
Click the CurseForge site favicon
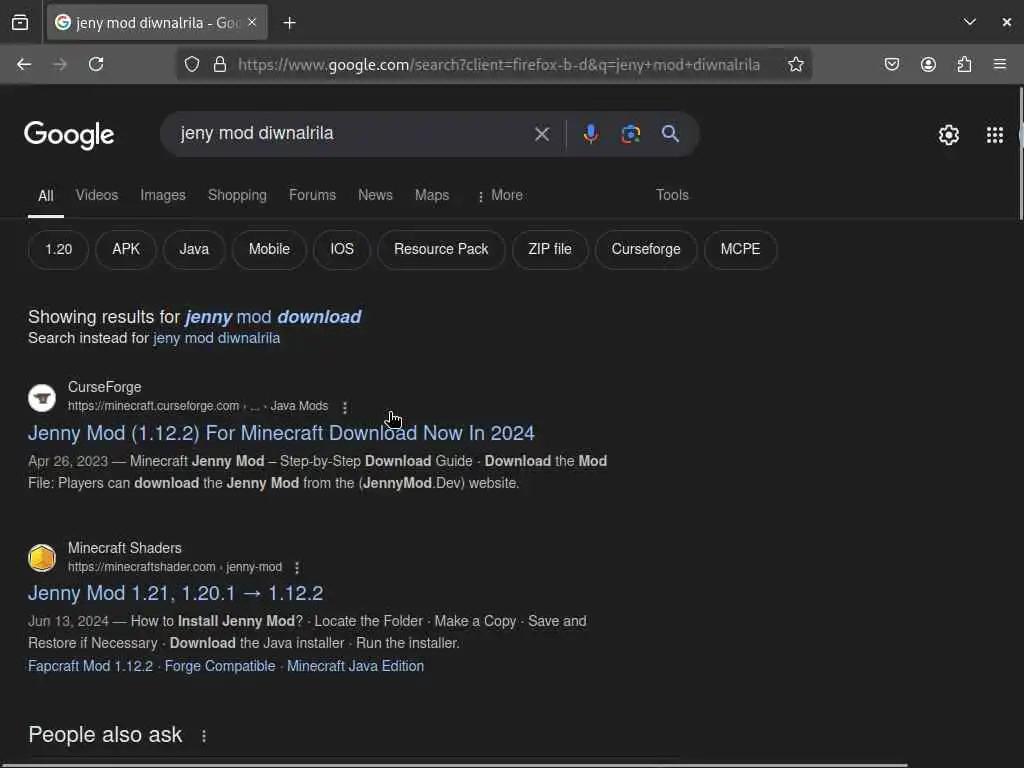click(42, 397)
